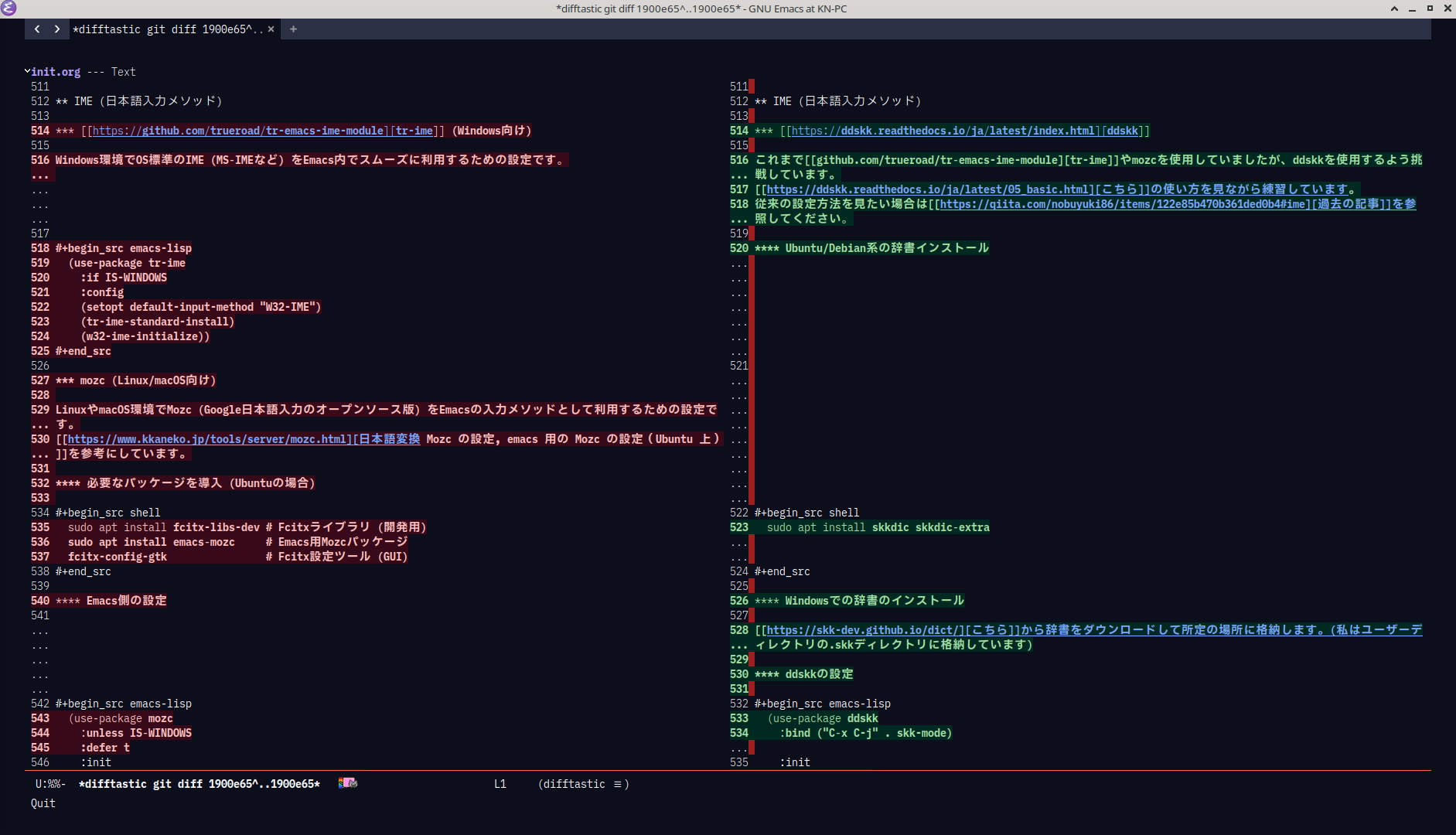Click the '*** mozc (Linux/macOS向け)' heading
1456x835 pixels.
click(x=136, y=380)
